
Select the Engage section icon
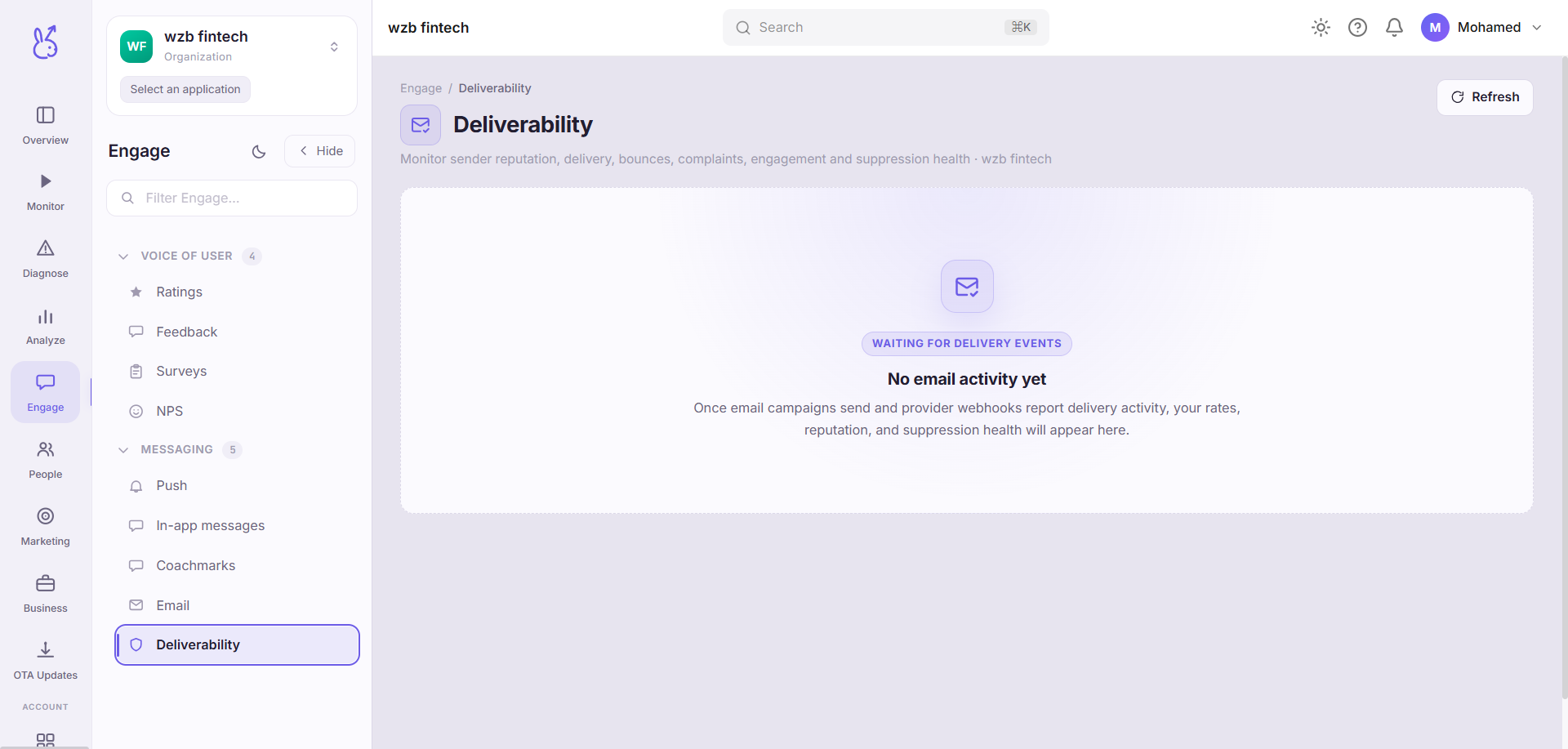46,392
